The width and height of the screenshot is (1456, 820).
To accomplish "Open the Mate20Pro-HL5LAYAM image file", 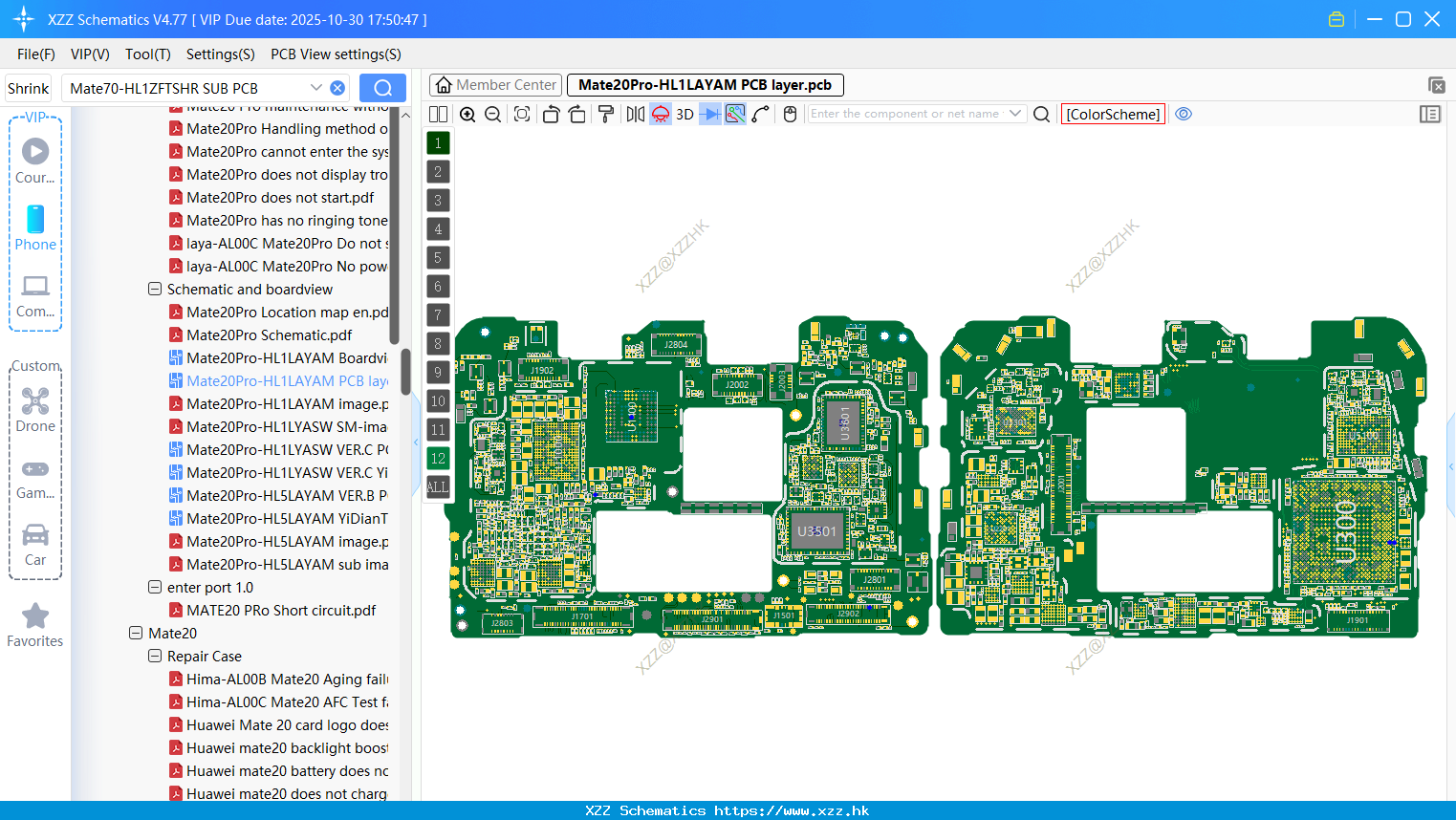I will [278, 541].
